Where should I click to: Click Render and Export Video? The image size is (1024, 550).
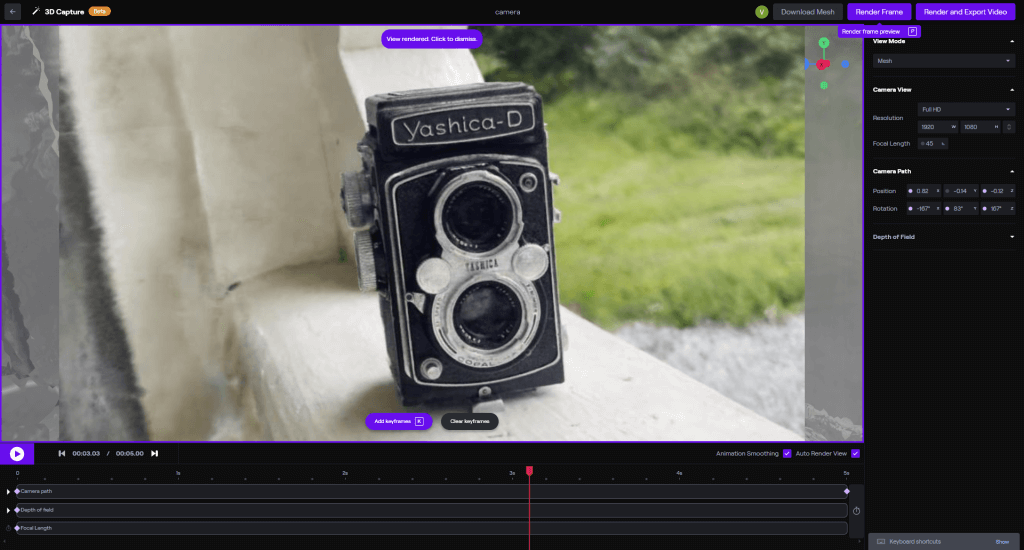click(x=965, y=12)
